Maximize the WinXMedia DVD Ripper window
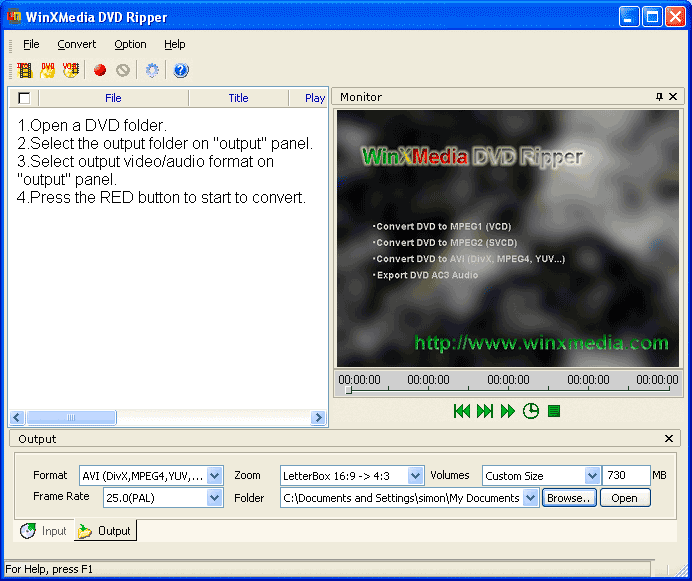 coord(652,17)
